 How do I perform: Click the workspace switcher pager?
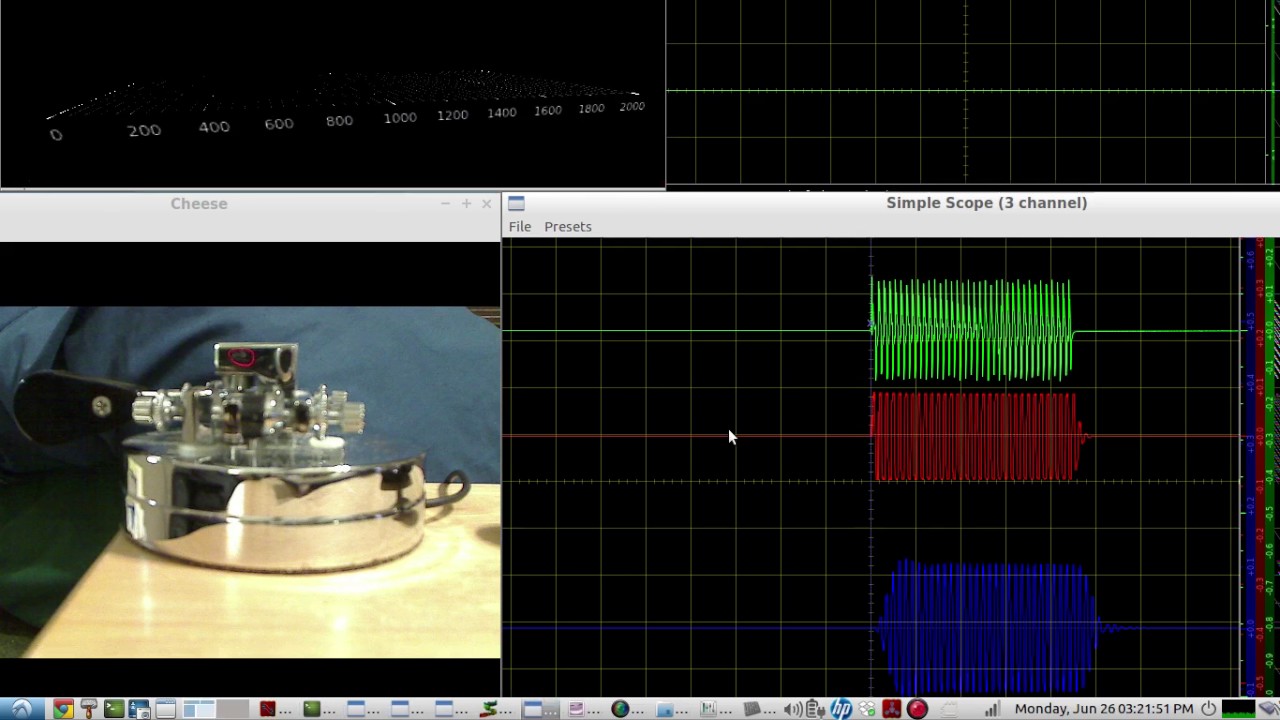(x=216, y=708)
